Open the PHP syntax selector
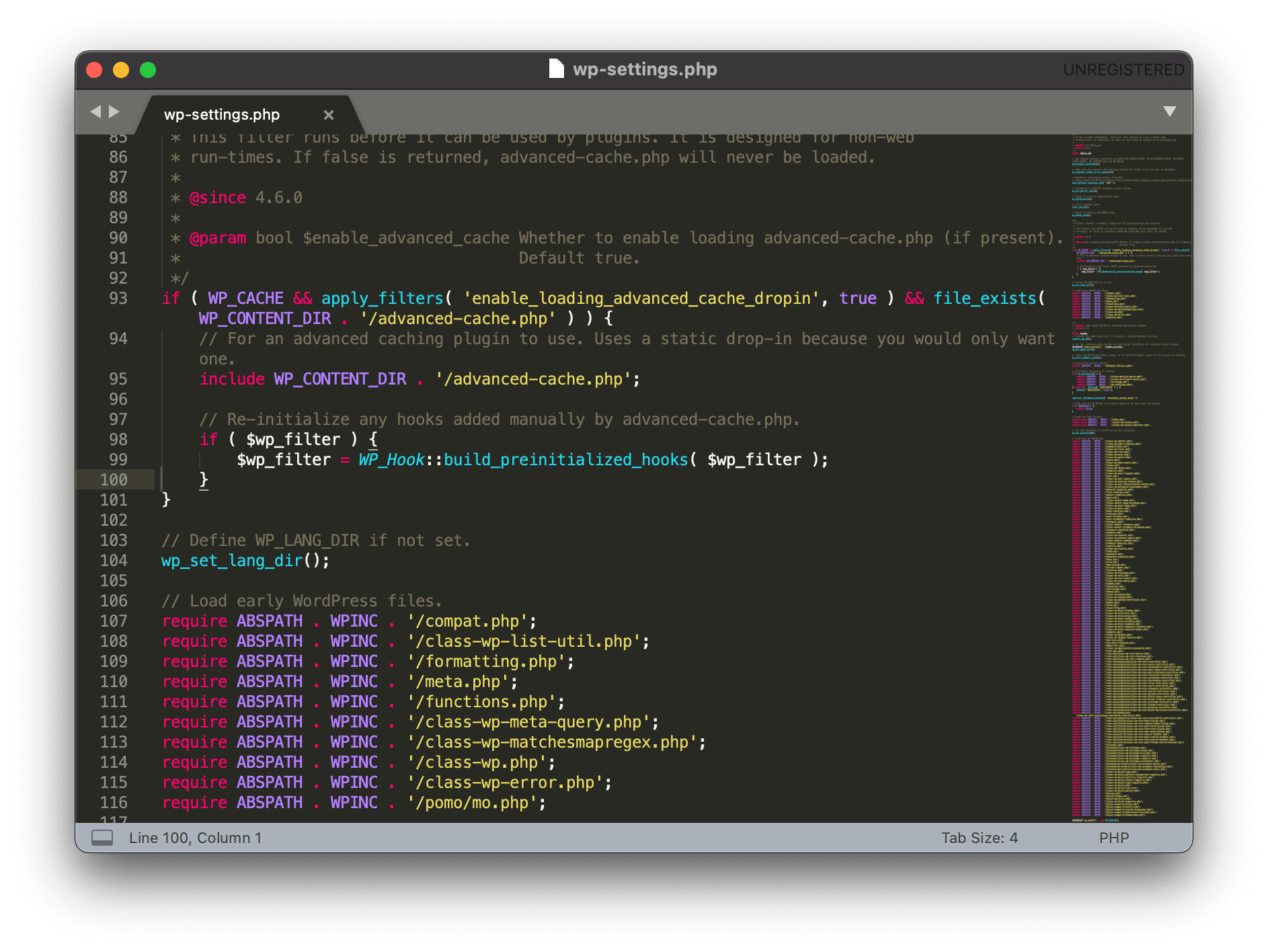Screen dimensions: 1268x952 (x=1114, y=838)
